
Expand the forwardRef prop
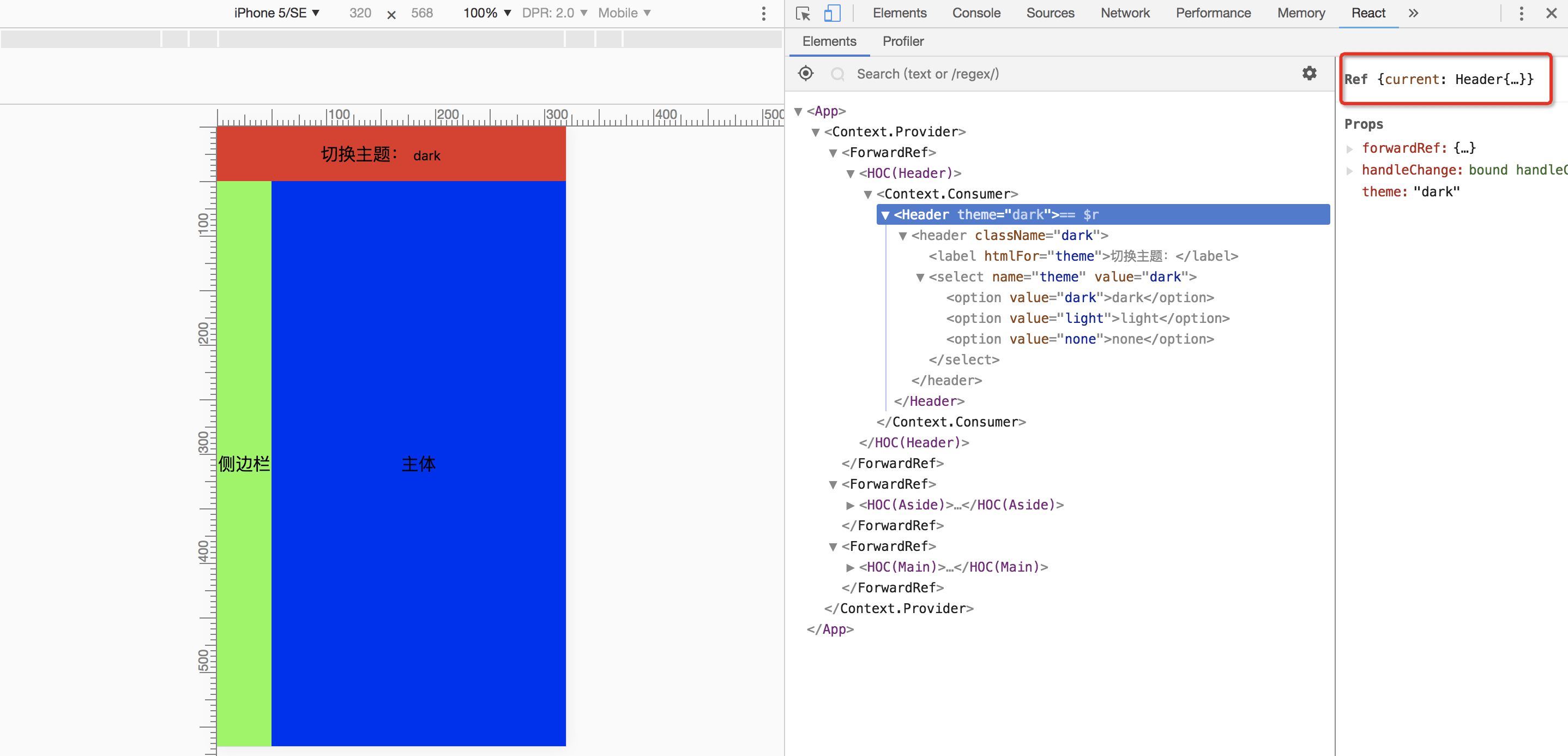[1349, 149]
